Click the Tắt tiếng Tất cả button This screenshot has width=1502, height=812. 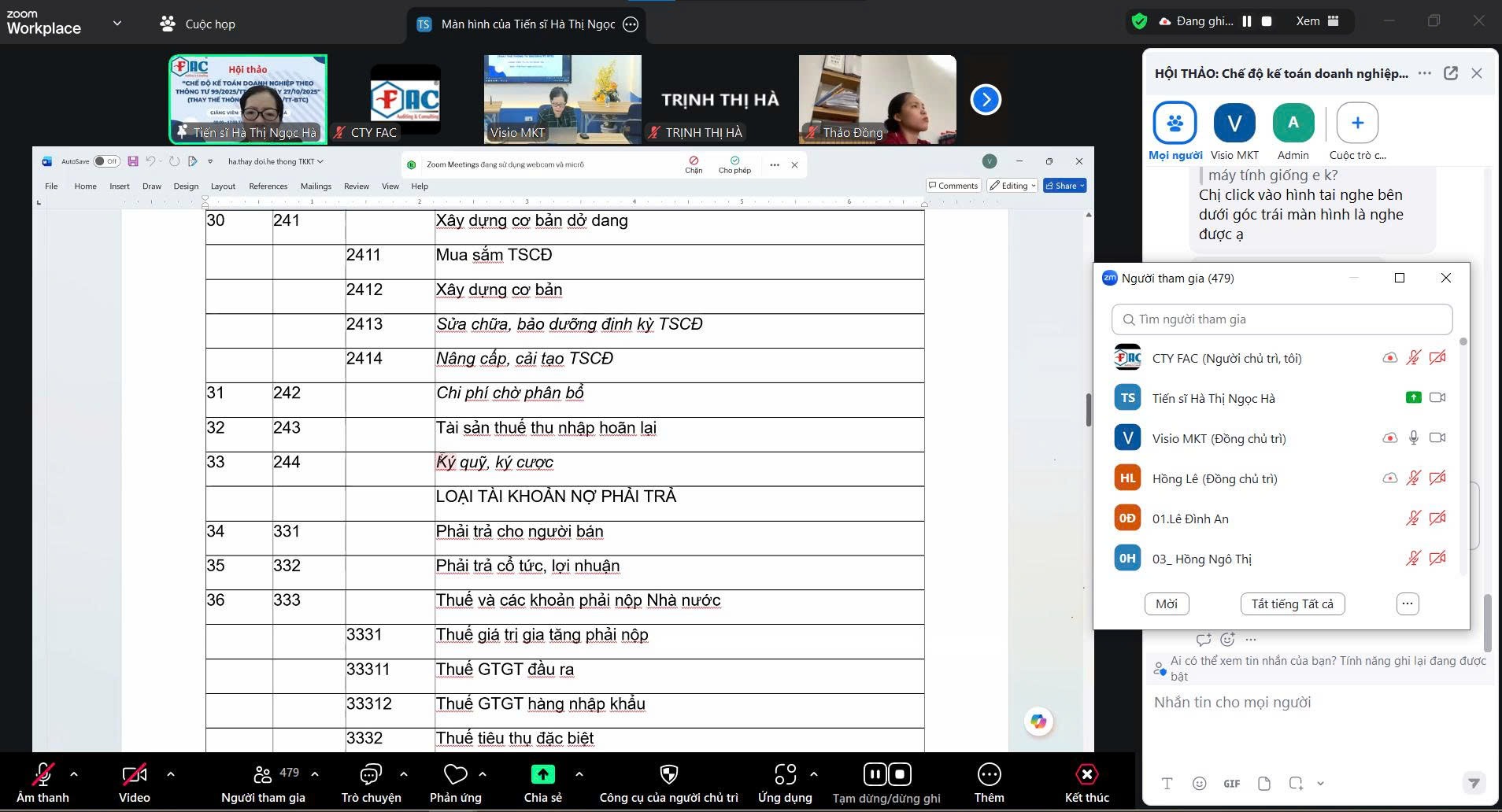click(x=1292, y=603)
